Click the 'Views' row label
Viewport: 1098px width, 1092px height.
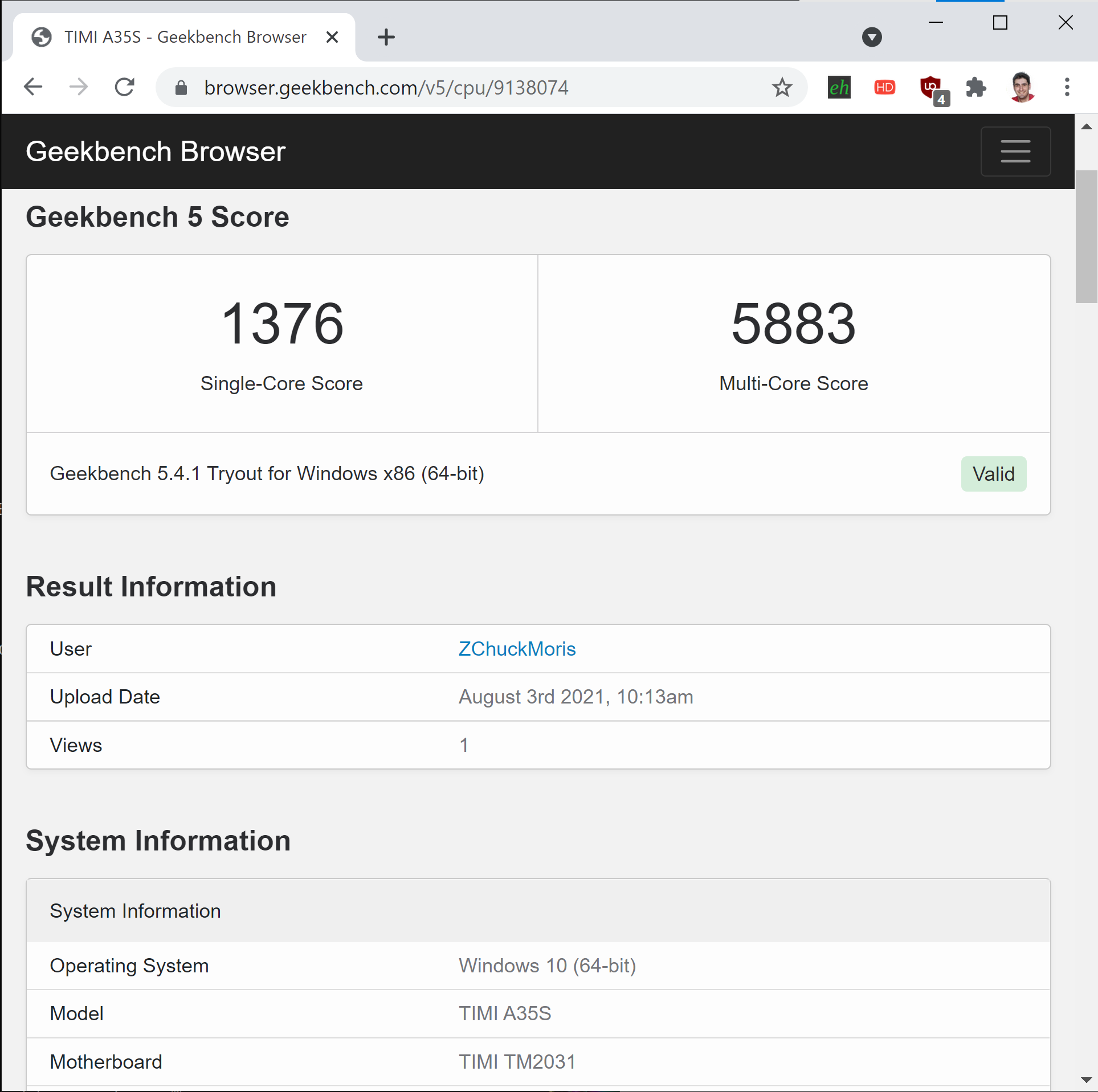click(x=76, y=745)
